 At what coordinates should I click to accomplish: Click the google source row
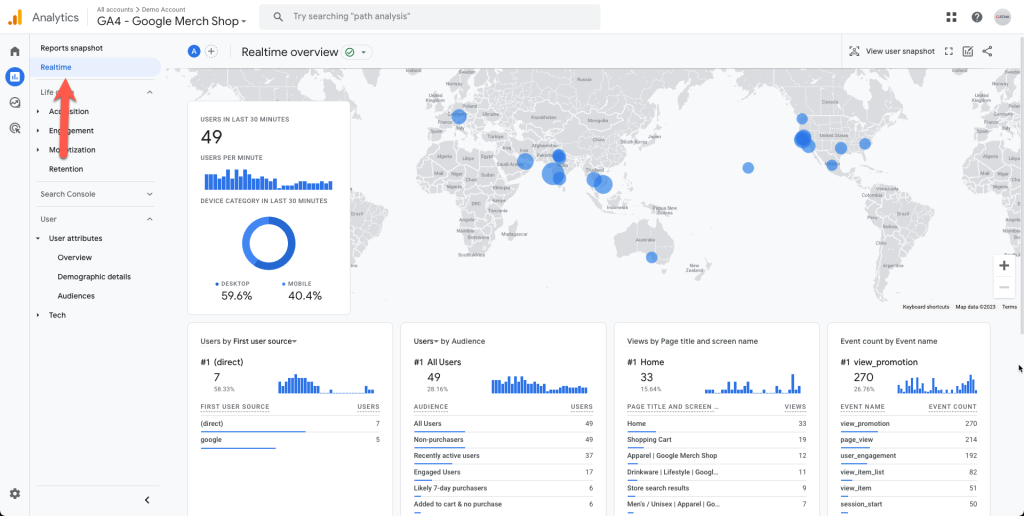click(290, 440)
